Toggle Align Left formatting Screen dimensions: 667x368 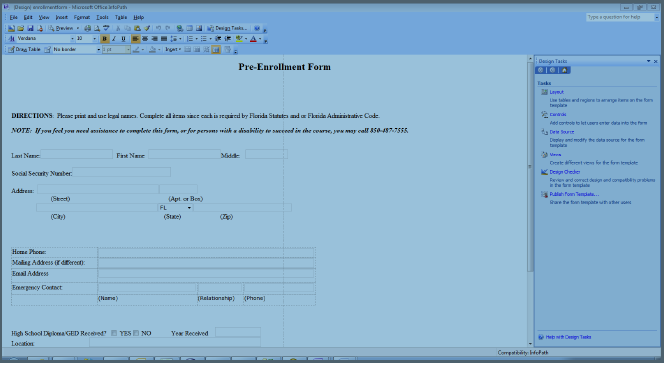pos(135,39)
